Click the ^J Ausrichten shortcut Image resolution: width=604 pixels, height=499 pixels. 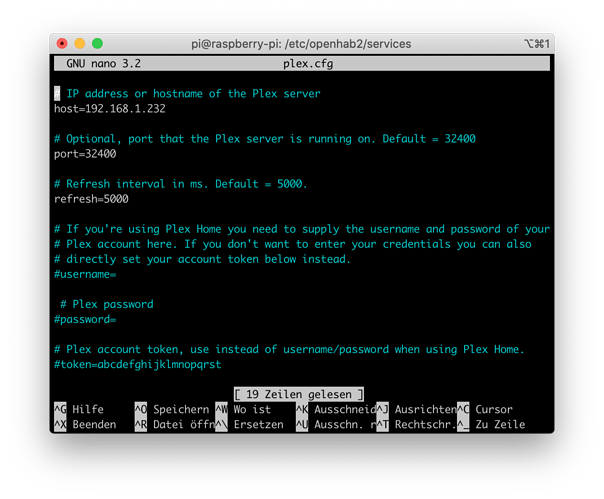(416, 409)
